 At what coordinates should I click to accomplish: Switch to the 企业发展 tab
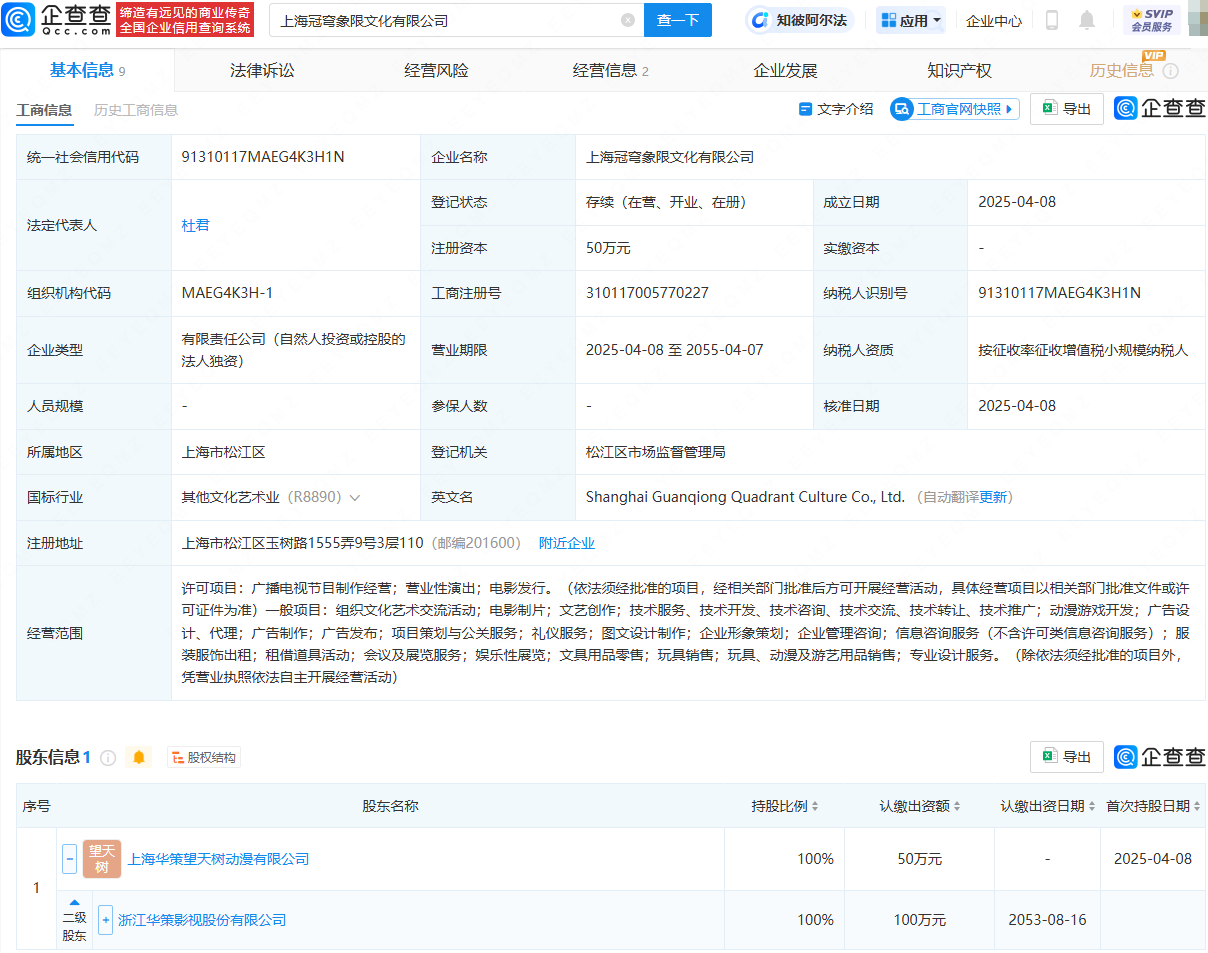[785, 70]
